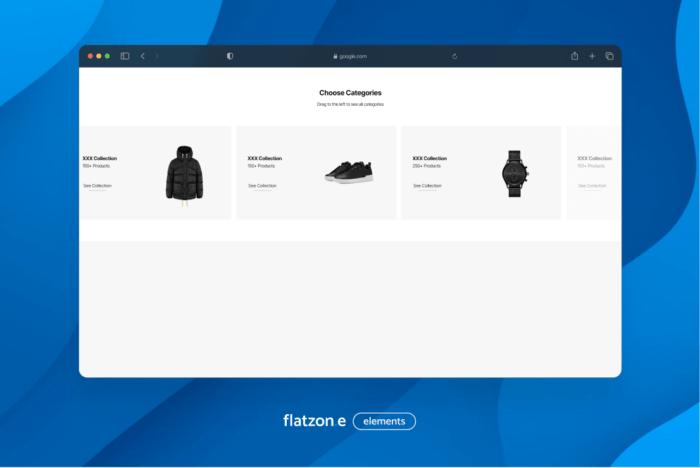Image resolution: width=700 pixels, height=468 pixels.
Task: Select the black sneakers product image
Action: click(x=348, y=172)
